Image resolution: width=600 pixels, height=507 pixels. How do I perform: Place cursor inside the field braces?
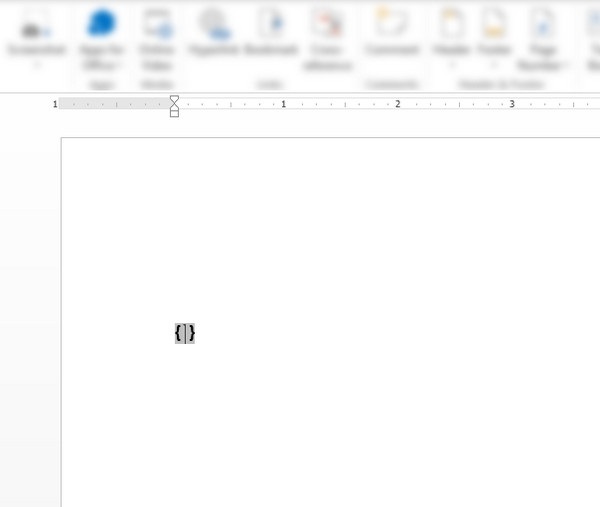click(185, 333)
